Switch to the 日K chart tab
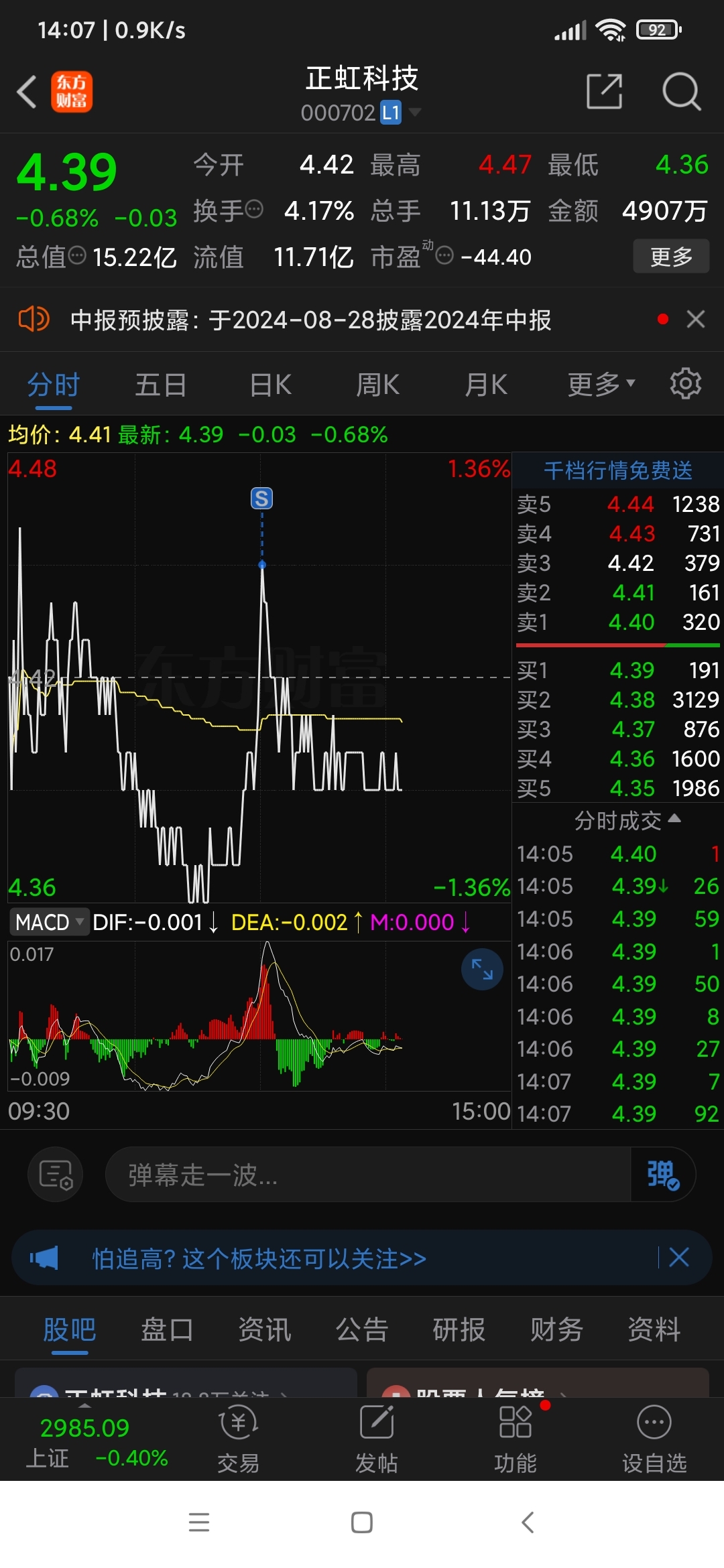 coord(270,385)
